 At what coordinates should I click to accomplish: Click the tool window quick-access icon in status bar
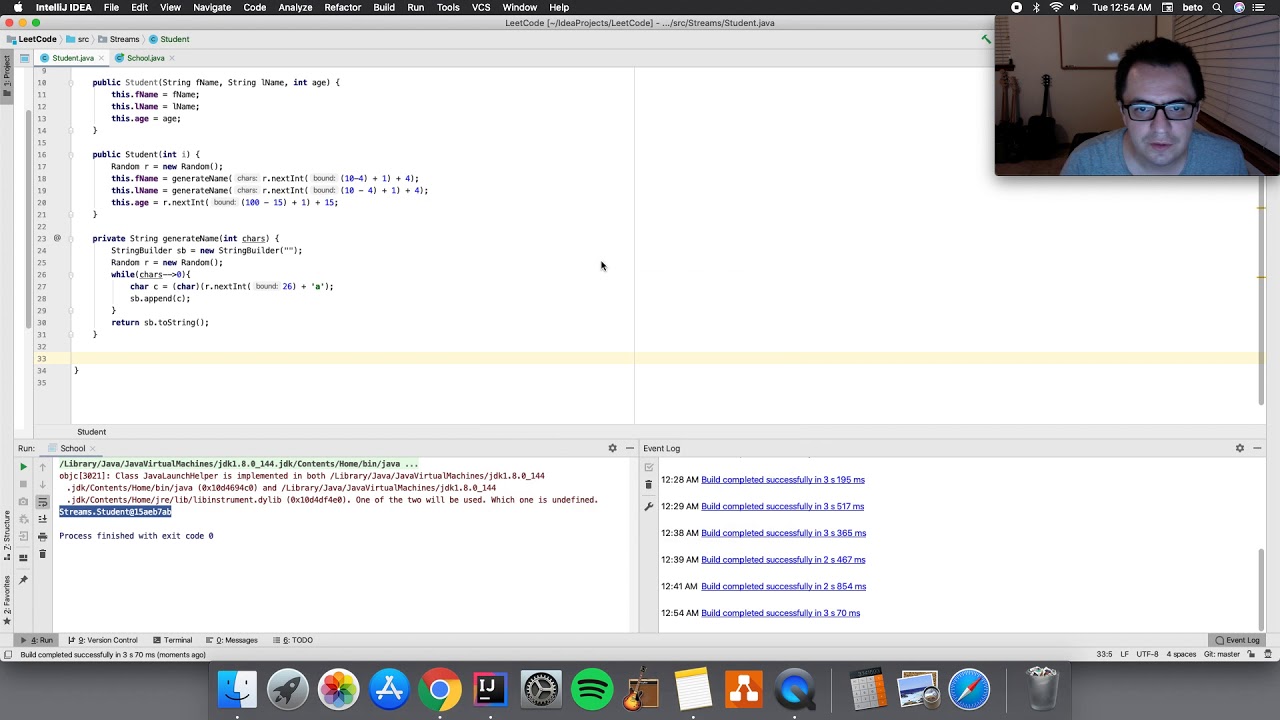pyautogui.click(x=8, y=655)
